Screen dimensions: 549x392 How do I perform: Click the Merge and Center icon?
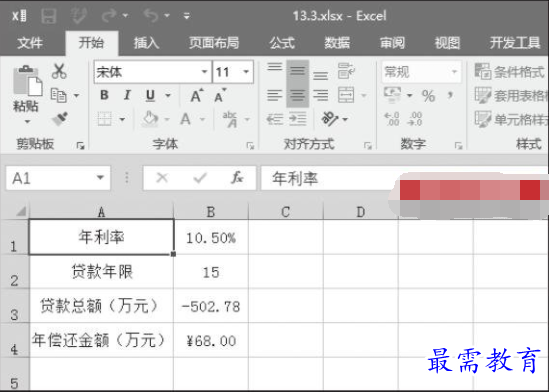click(346, 95)
